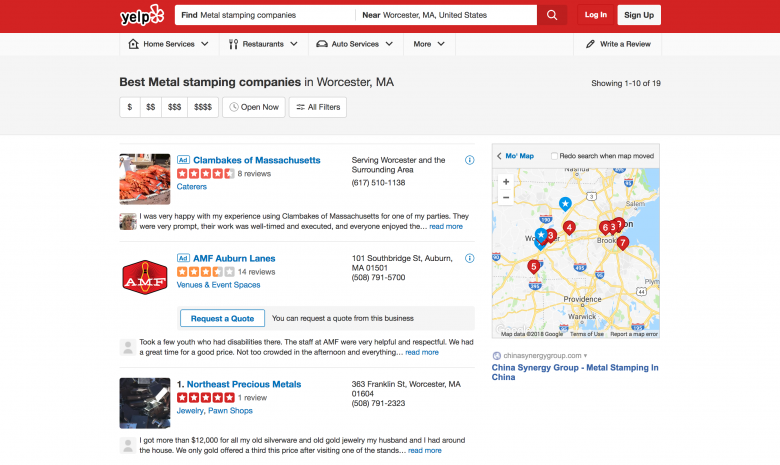Viewport: 780px width, 465px height.
Task: Open Clambakes of Massachusetts photo thumbnail
Action: click(x=145, y=179)
